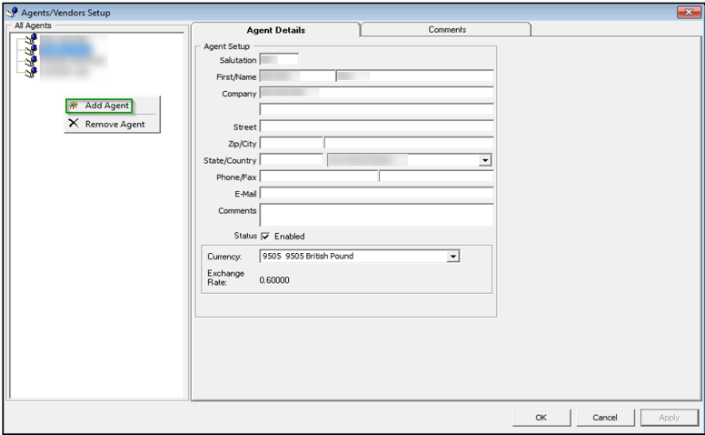Click the exchange rate value 0.60000

pyautogui.click(x=274, y=280)
